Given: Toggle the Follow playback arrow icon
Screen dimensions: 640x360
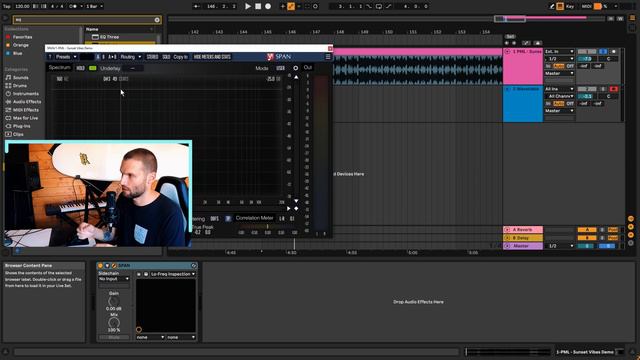Looking at the screenshot, I should tap(197, 6).
